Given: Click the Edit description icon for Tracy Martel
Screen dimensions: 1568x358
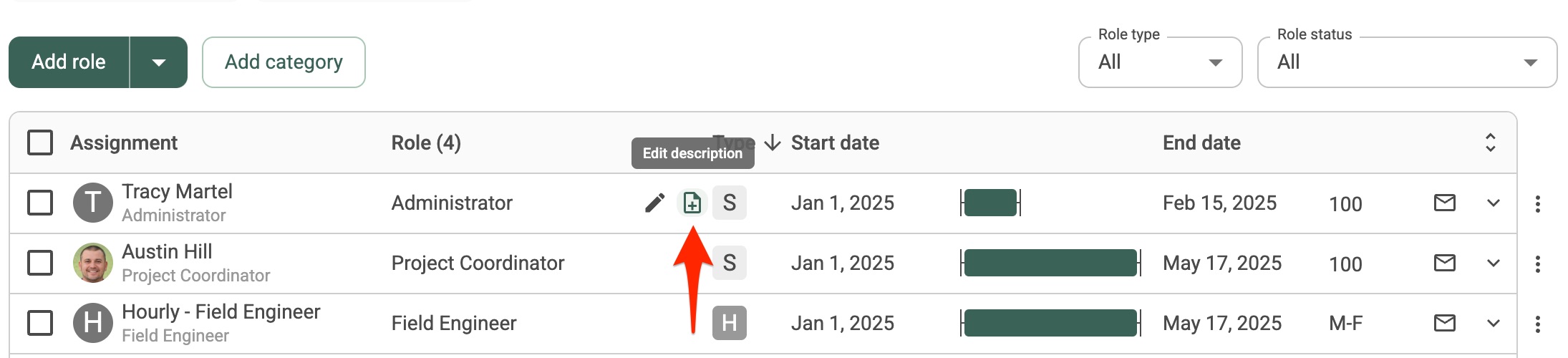Looking at the screenshot, I should [x=692, y=203].
